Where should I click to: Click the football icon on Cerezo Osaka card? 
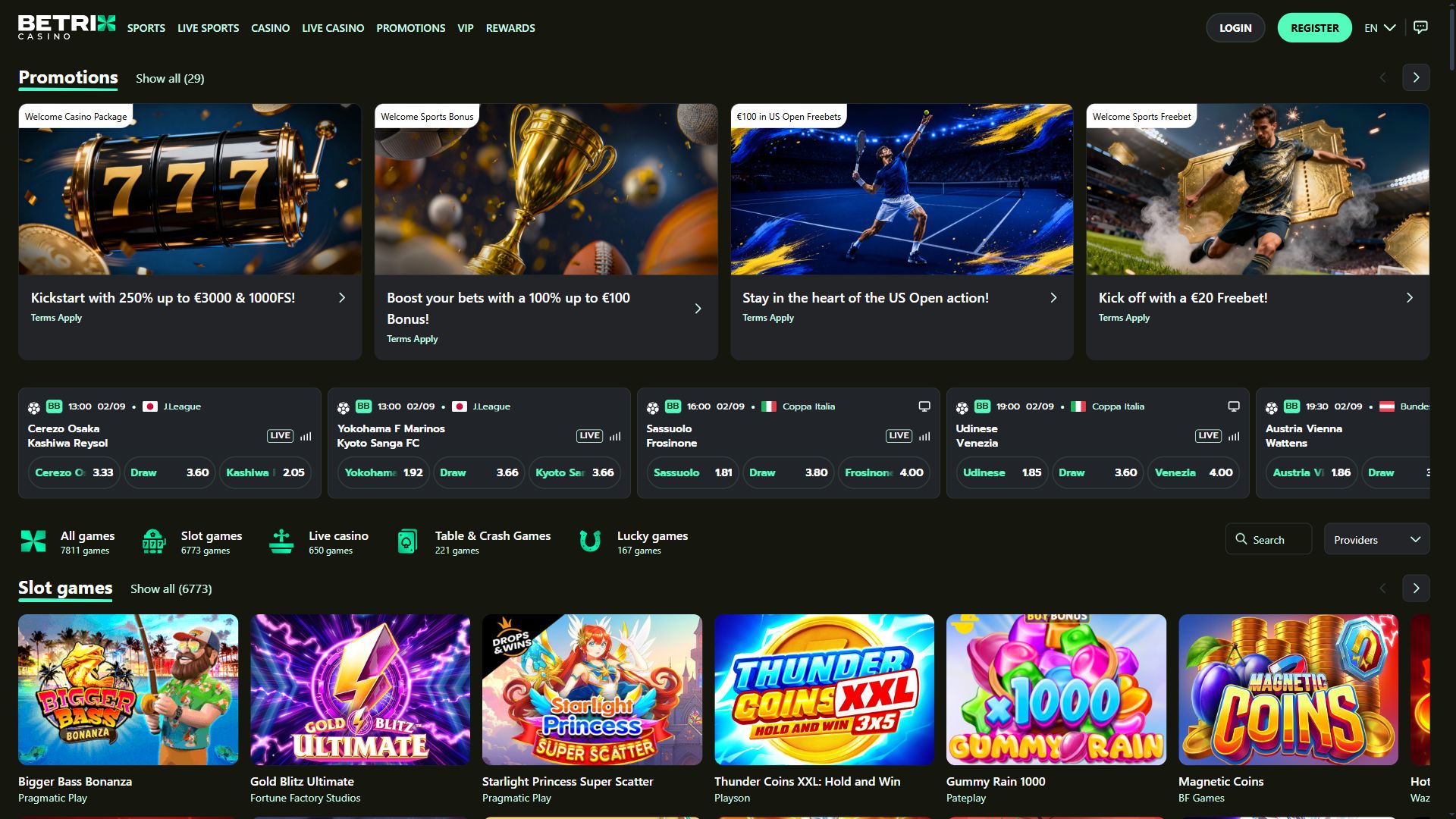[34, 407]
